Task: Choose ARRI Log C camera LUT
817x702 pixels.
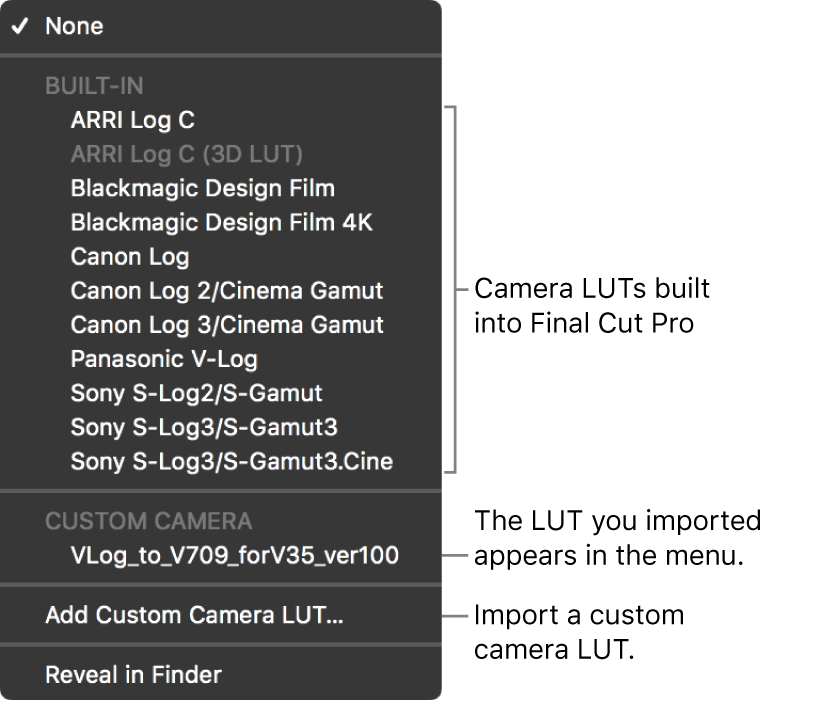Action: coord(220,120)
